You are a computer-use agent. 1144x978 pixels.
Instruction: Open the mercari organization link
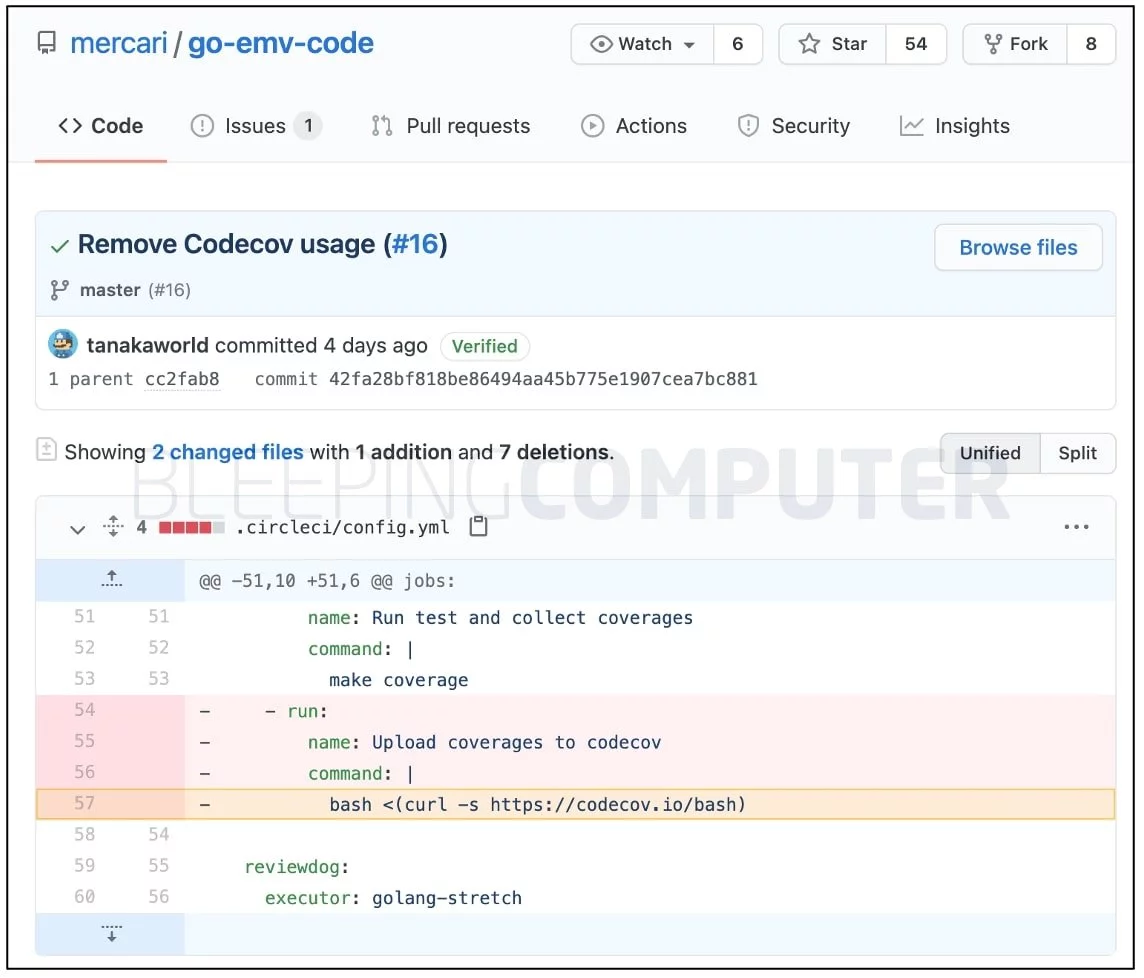click(x=119, y=43)
